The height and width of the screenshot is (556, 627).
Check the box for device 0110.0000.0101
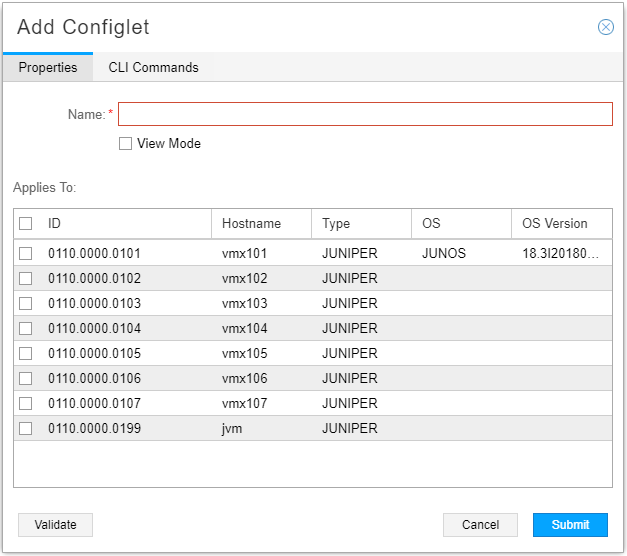click(26, 254)
